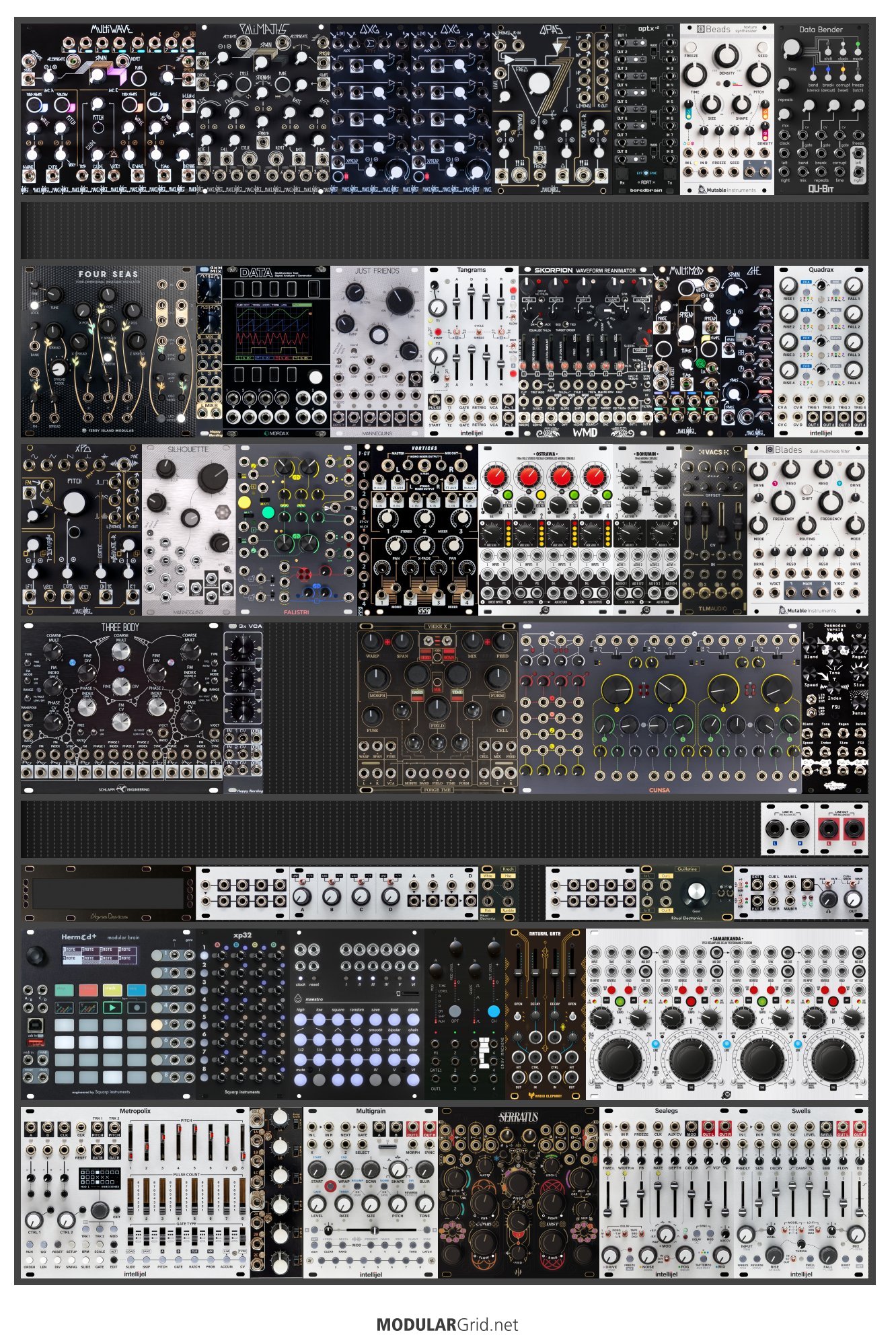Click the WARP knob on Vhikk X
The width and height of the screenshot is (896, 1339).
coord(372,641)
